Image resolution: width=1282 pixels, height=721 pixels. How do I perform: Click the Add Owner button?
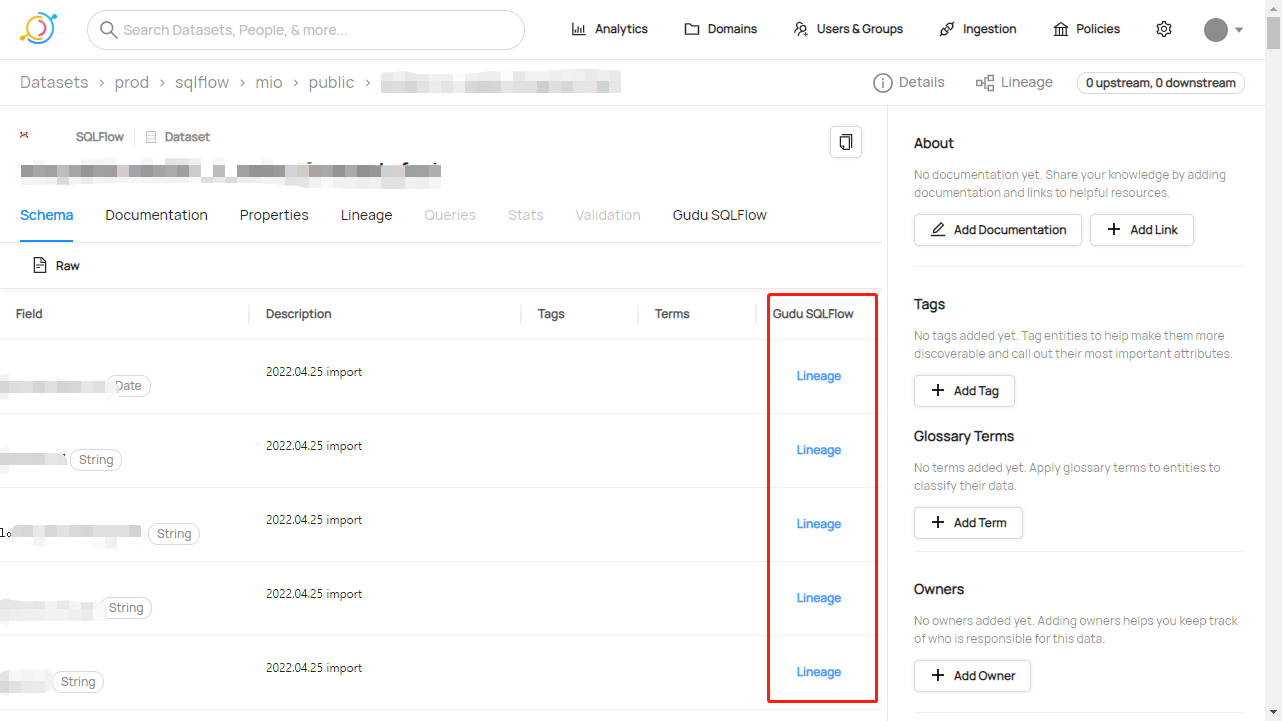coord(971,675)
